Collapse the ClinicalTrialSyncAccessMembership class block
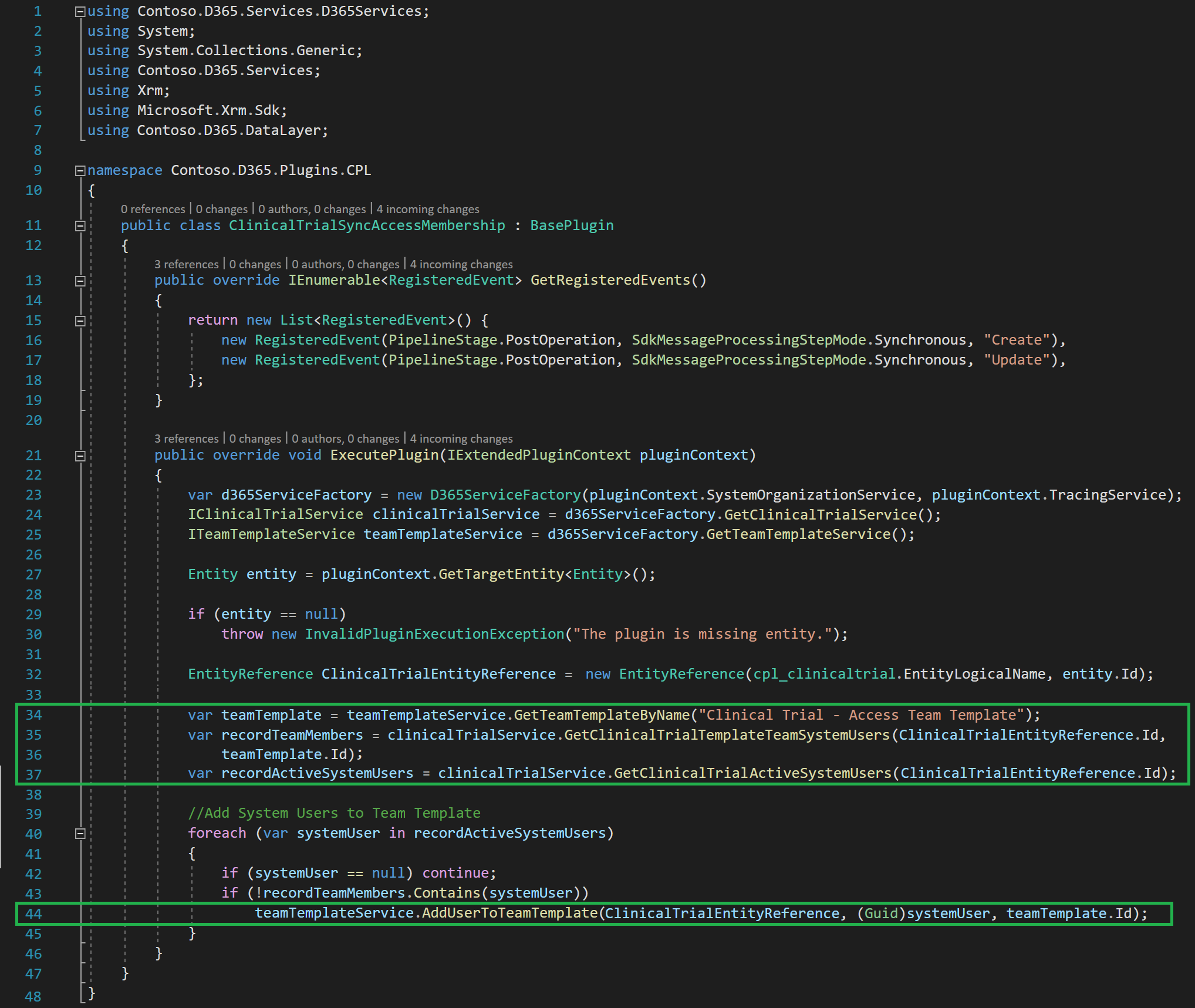 [x=80, y=226]
